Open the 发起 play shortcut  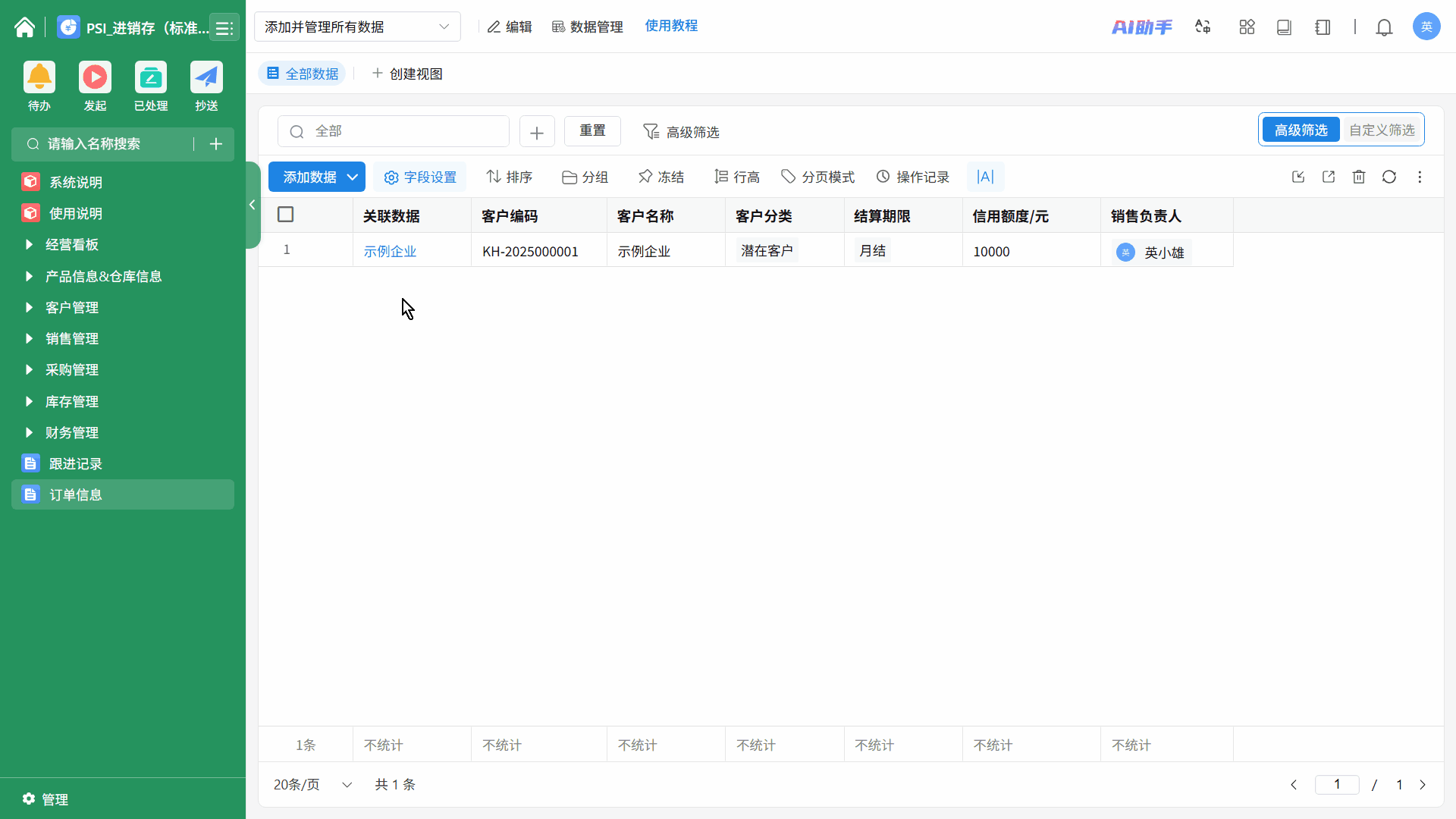95,78
